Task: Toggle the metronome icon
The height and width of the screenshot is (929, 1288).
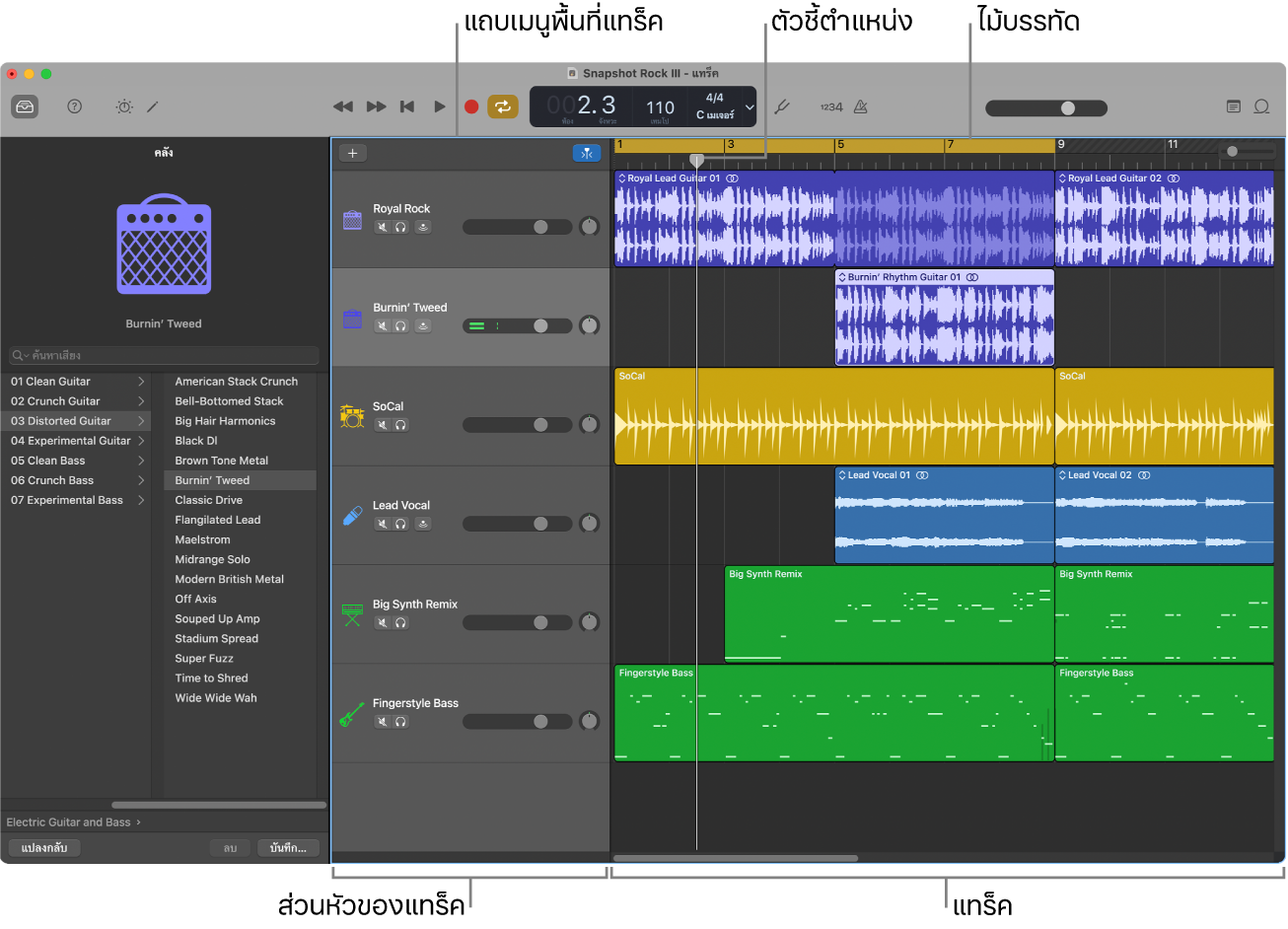Action: coord(860,107)
